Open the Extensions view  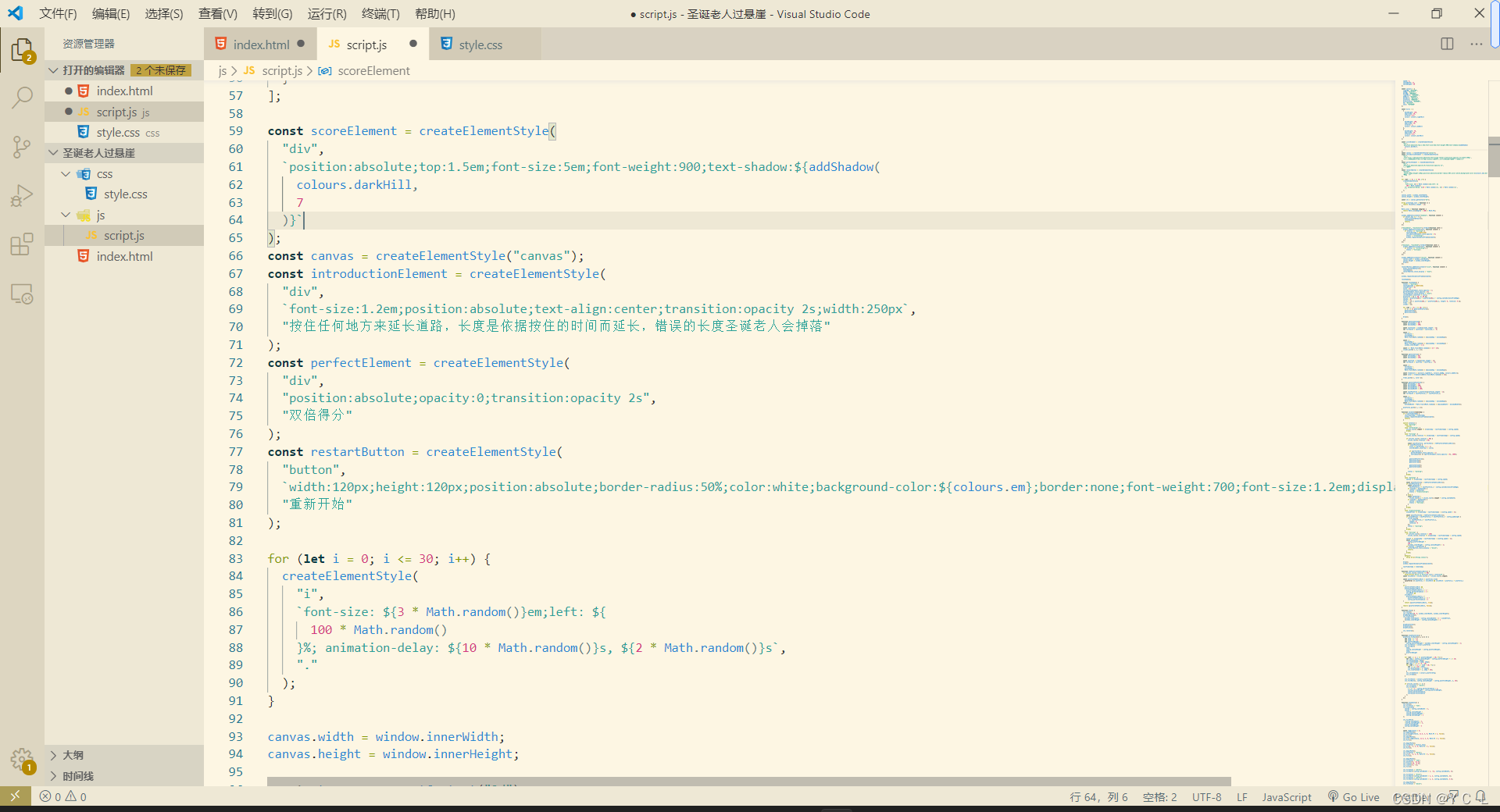coord(21,244)
